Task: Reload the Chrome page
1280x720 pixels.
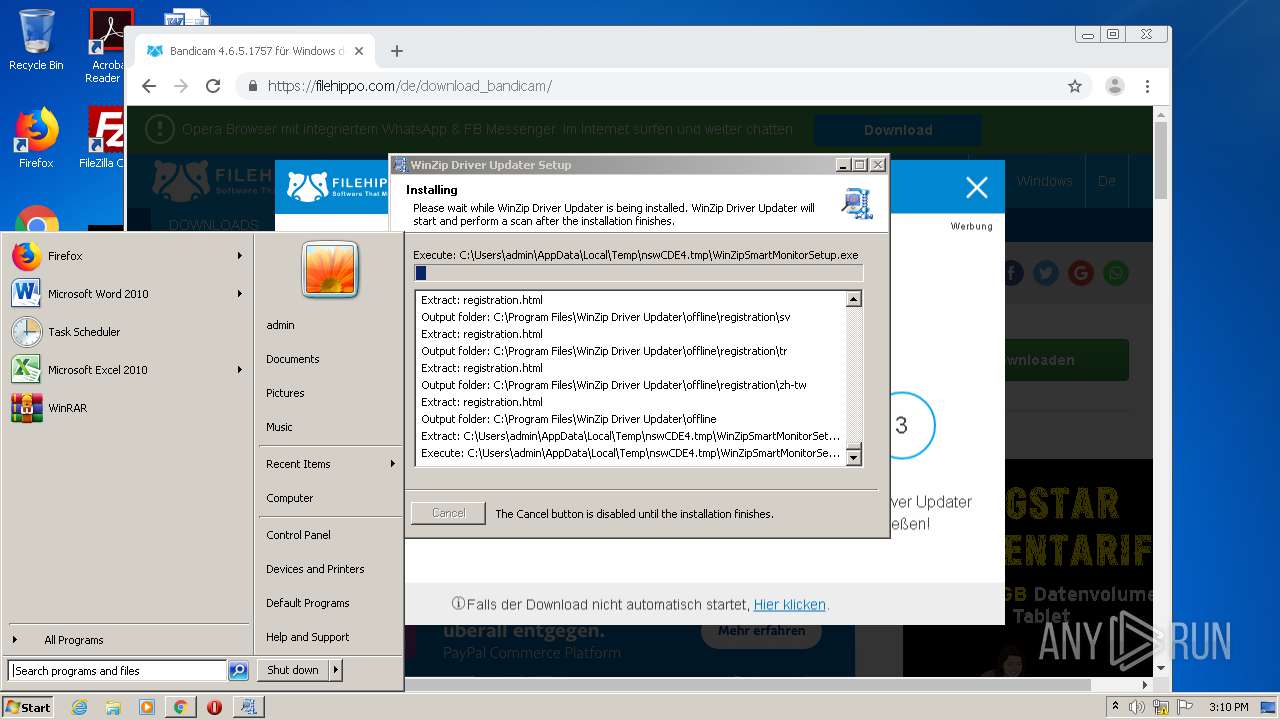Action: pos(213,86)
